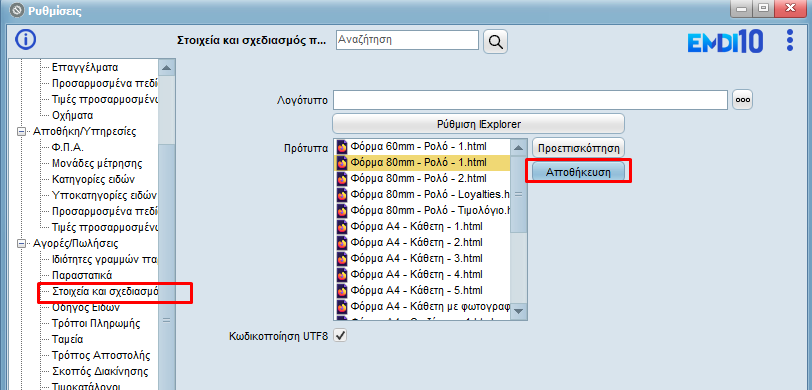Click the icon of Φόρμα A4 - Κάθετη - 1.html
Screen dimensions: 812x390
point(342,227)
